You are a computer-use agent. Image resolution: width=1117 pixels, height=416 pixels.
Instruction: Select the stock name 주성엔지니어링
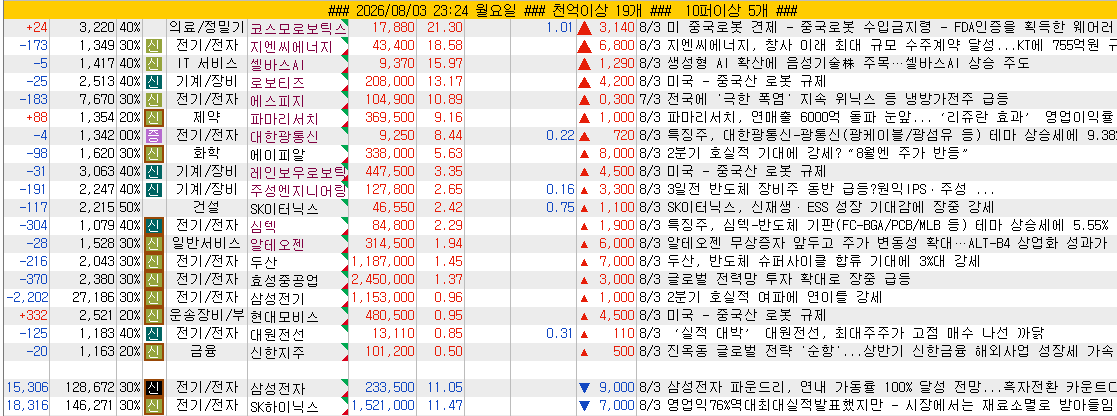point(298,190)
